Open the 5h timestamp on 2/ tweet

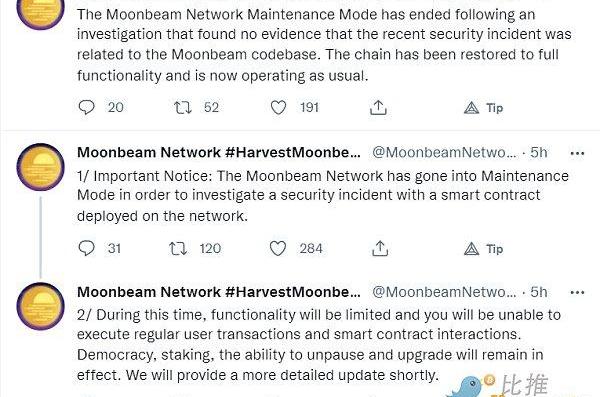(x=538, y=292)
